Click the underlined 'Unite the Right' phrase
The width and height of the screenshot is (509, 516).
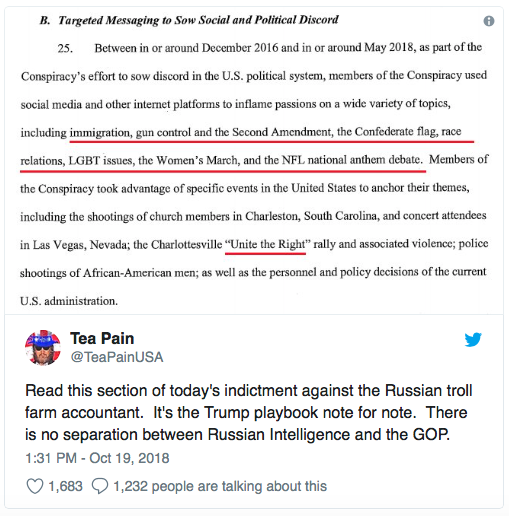(265, 244)
